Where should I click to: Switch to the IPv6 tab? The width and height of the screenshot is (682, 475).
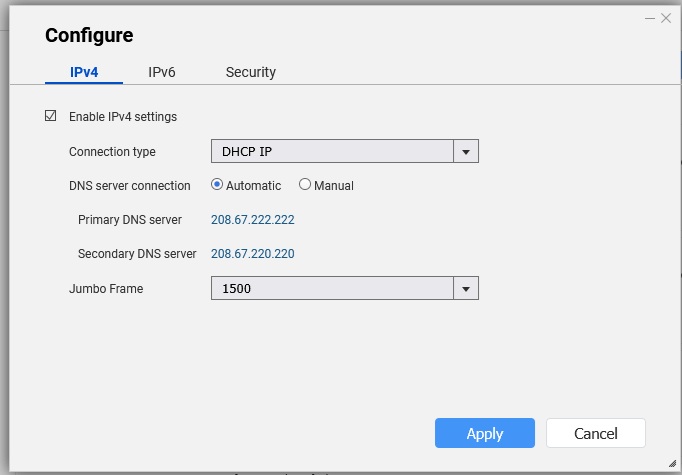click(x=163, y=72)
